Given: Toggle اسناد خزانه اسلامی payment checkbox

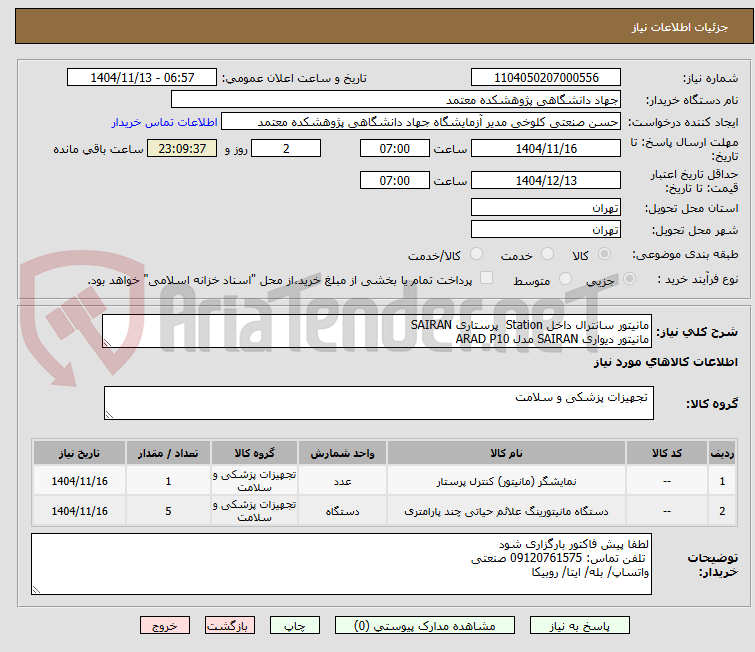Looking at the screenshot, I should pos(487,277).
